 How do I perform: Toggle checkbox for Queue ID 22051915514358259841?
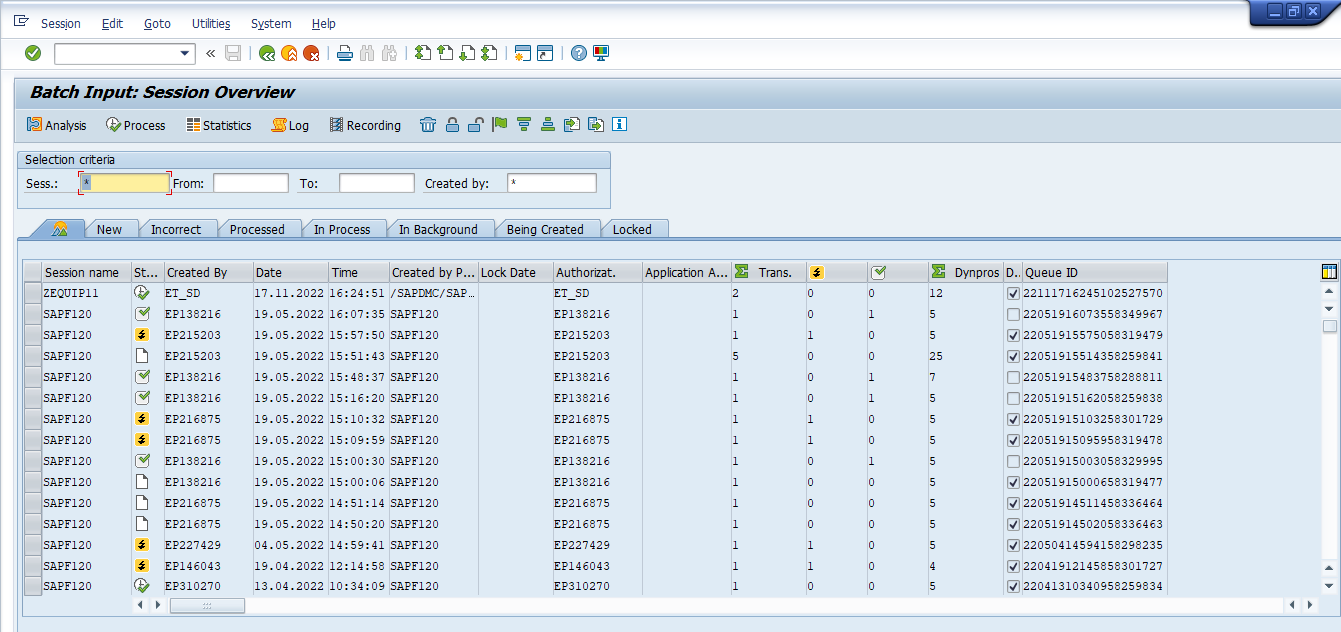click(x=1014, y=356)
